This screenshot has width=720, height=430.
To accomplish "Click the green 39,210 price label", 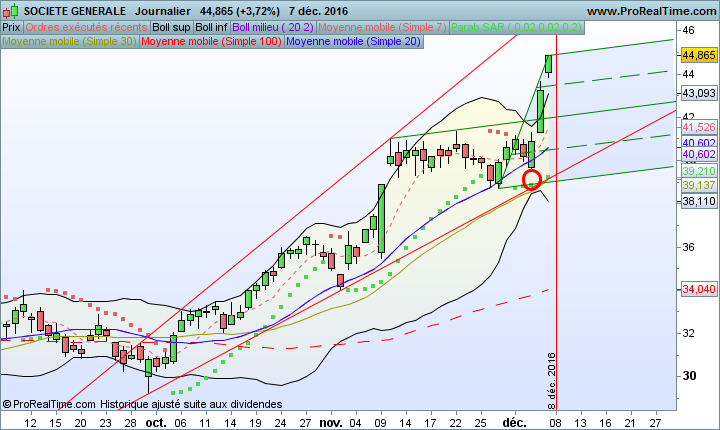I will pos(699,171).
